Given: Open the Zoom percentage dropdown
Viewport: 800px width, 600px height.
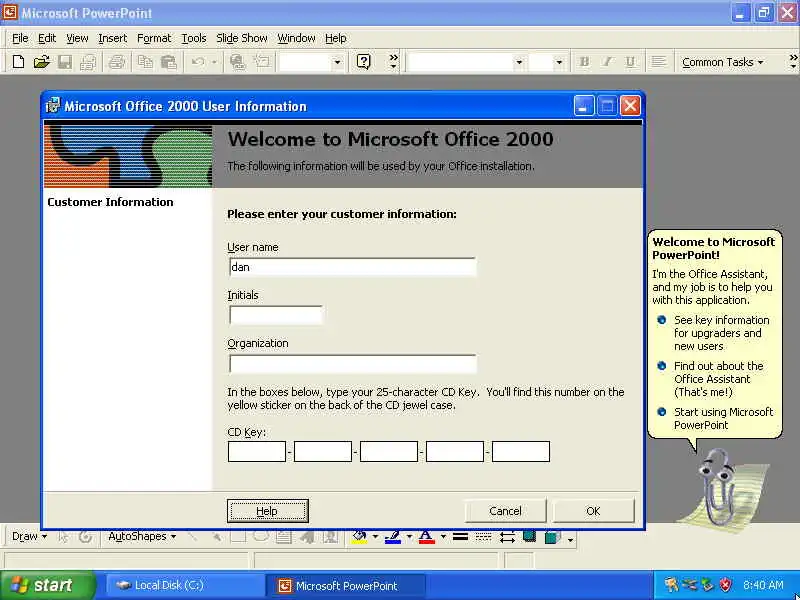Looking at the screenshot, I should [x=337, y=62].
